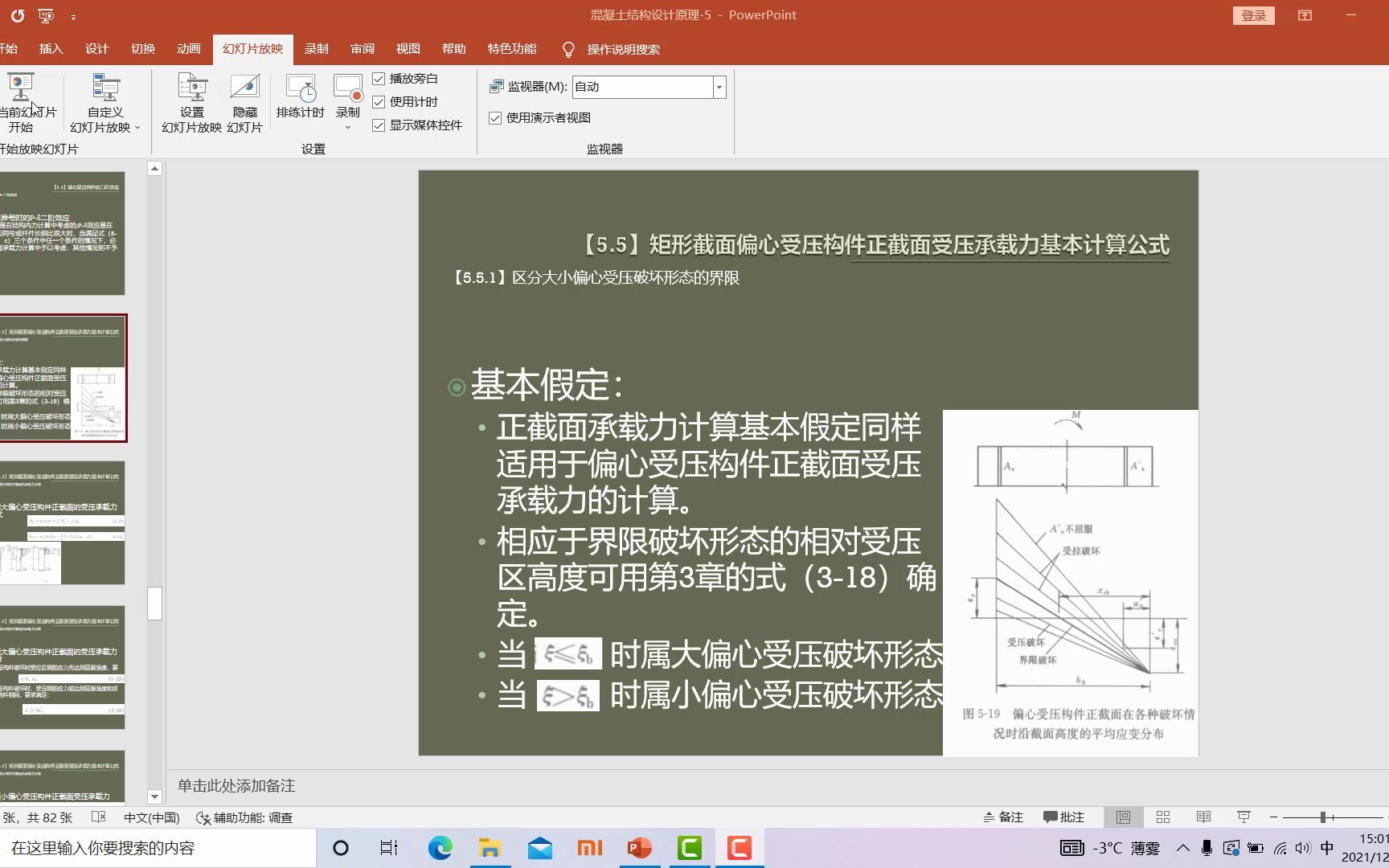Select the second slide thumbnail
1389x868 pixels.
point(64,378)
